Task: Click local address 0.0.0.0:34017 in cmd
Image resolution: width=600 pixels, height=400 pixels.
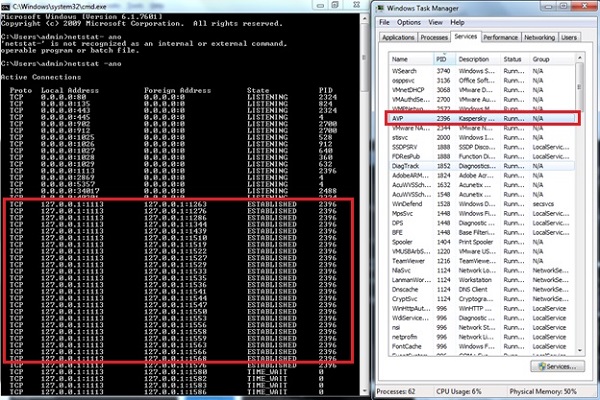Action: pyautogui.click(x=70, y=191)
